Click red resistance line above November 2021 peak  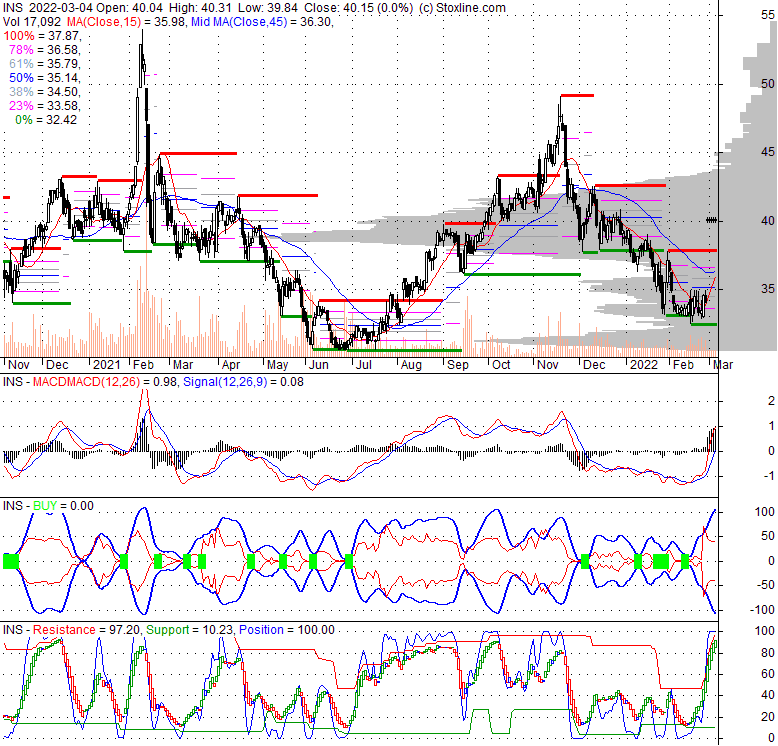tap(577, 95)
